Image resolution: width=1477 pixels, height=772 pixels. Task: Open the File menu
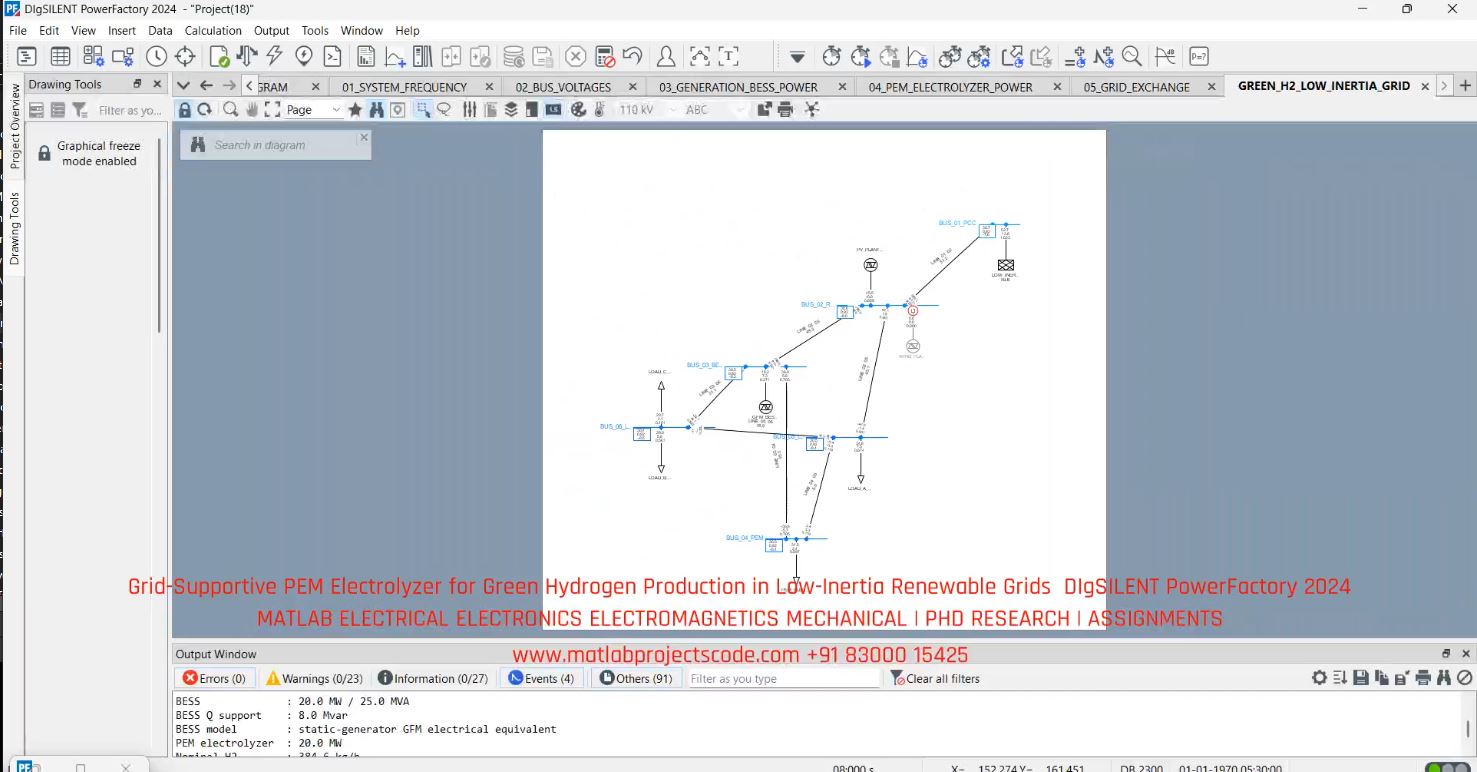click(x=18, y=31)
